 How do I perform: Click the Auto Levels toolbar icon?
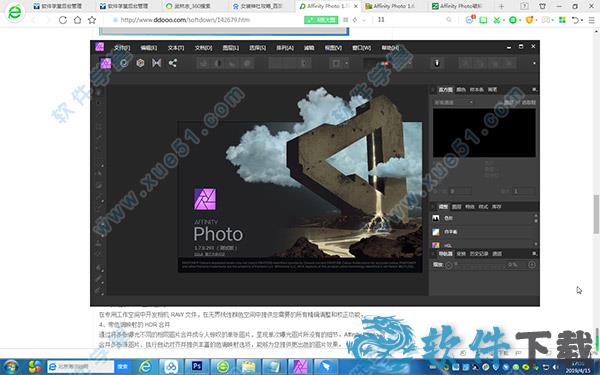203,64
